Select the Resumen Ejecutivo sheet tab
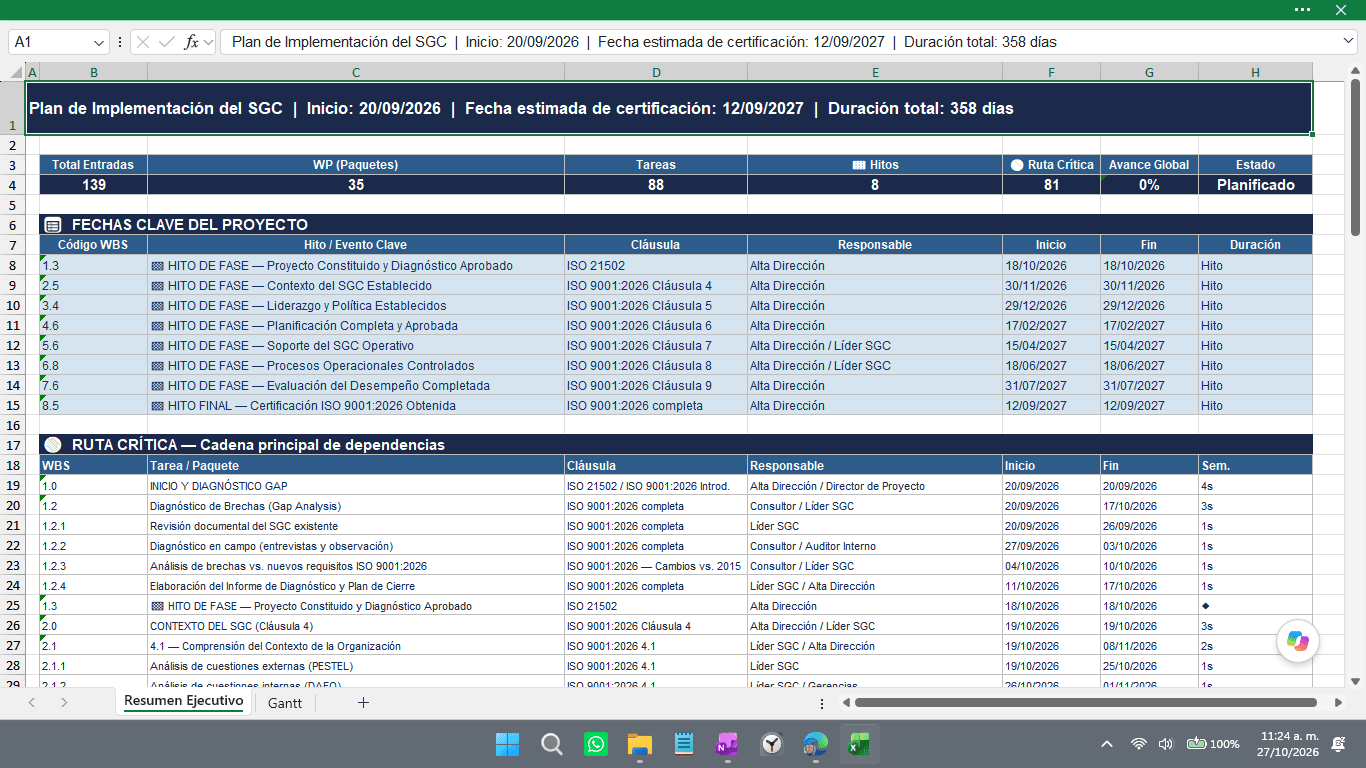 183,702
